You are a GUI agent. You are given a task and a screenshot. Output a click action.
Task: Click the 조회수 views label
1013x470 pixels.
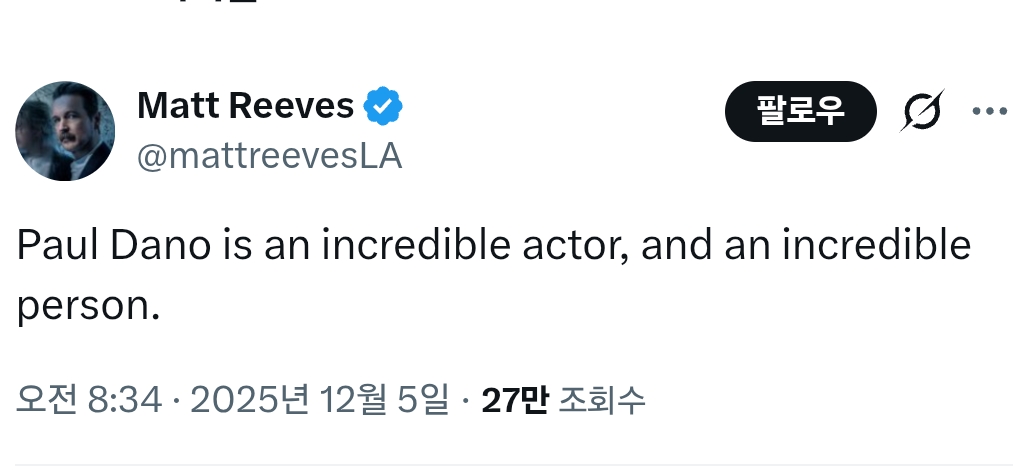[601, 400]
